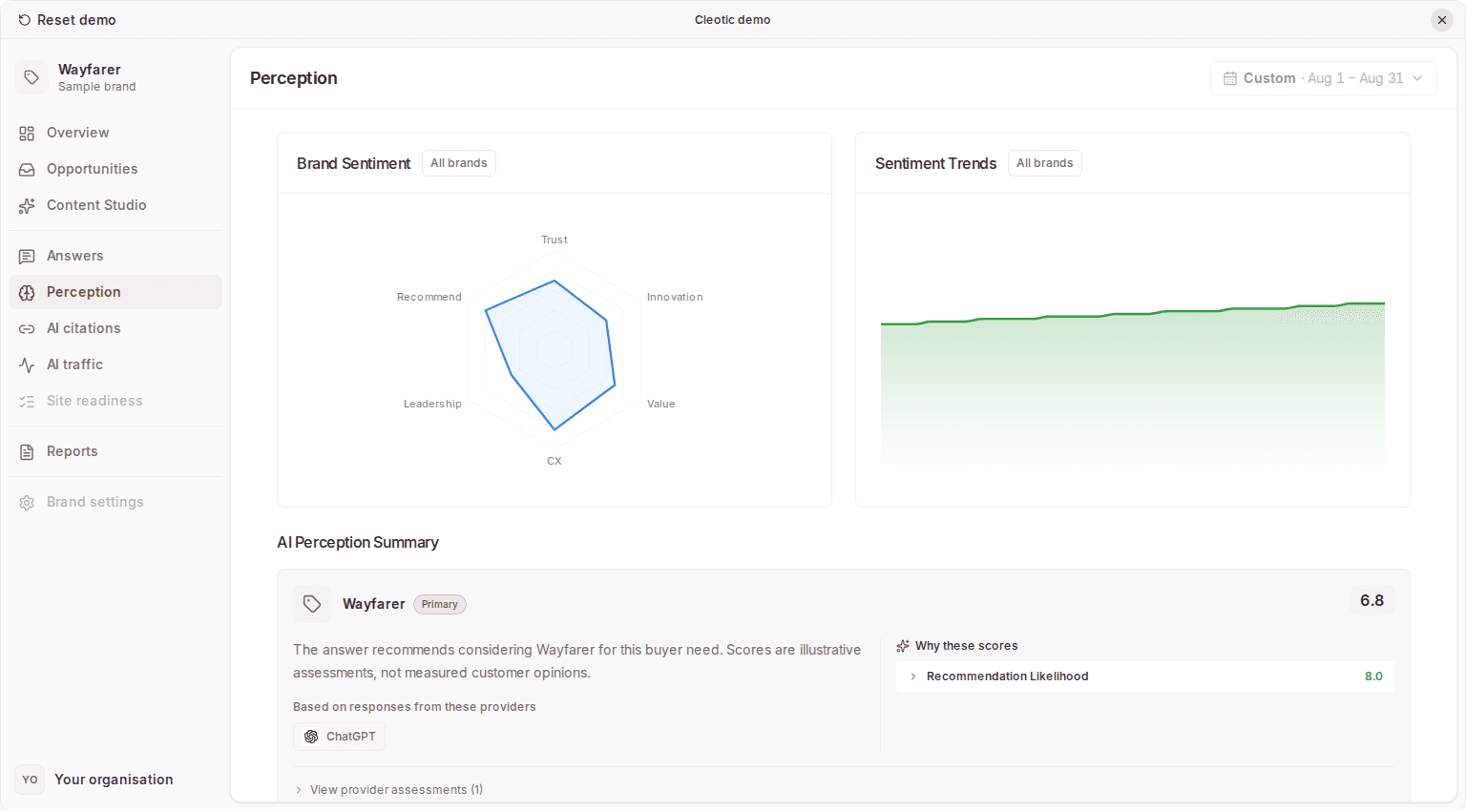The width and height of the screenshot is (1466, 812).
Task: Click the AI traffic pulse icon
Action: pyautogui.click(x=27, y=365)
